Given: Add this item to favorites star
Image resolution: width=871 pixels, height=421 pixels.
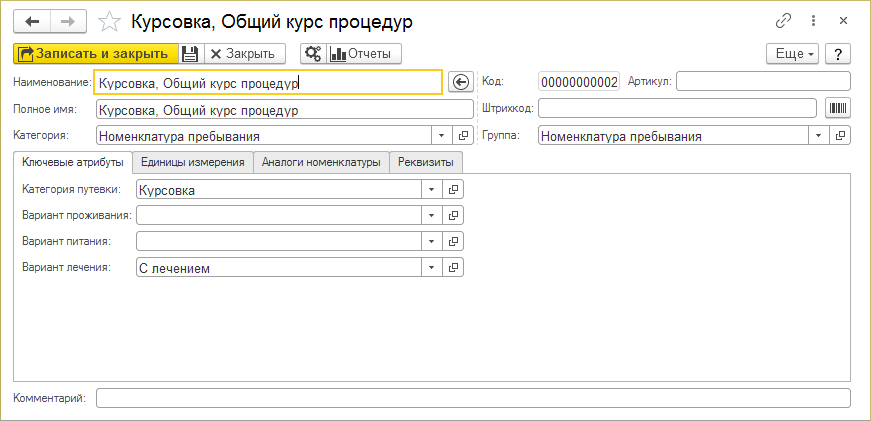Looking at the screenshot, I should [112, 21].
